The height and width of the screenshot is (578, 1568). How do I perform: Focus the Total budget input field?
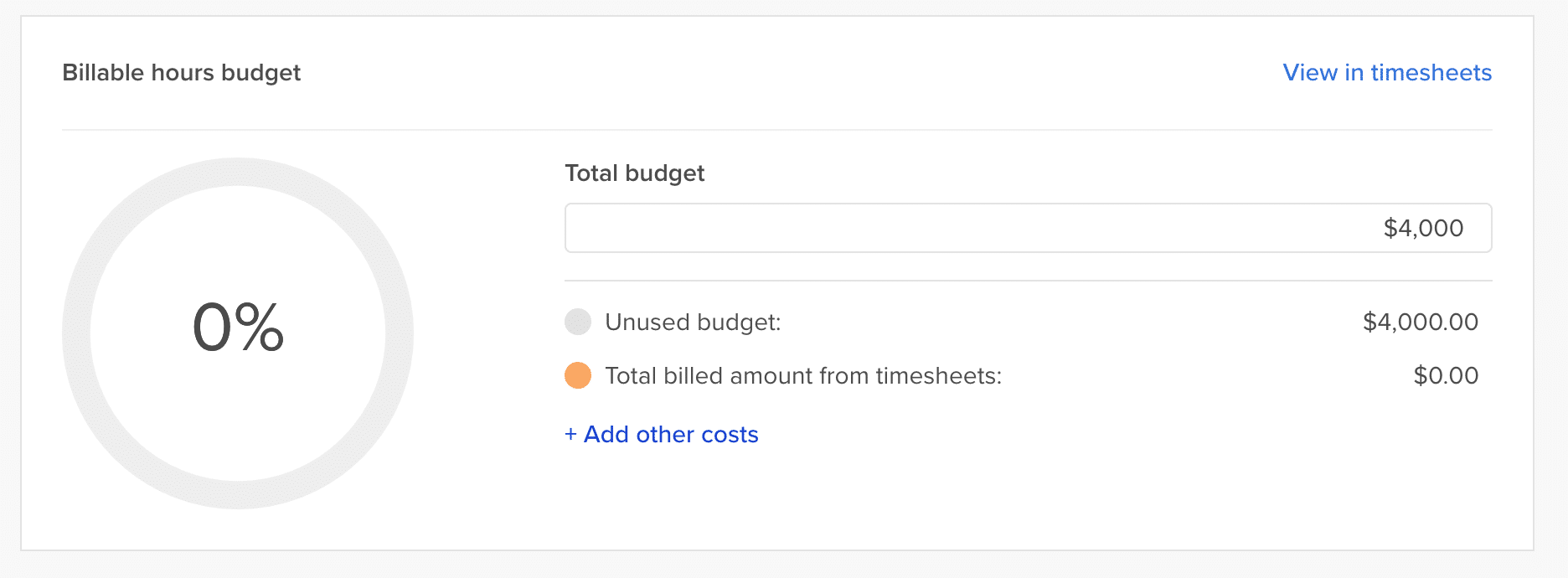[x=1028, y=228]
